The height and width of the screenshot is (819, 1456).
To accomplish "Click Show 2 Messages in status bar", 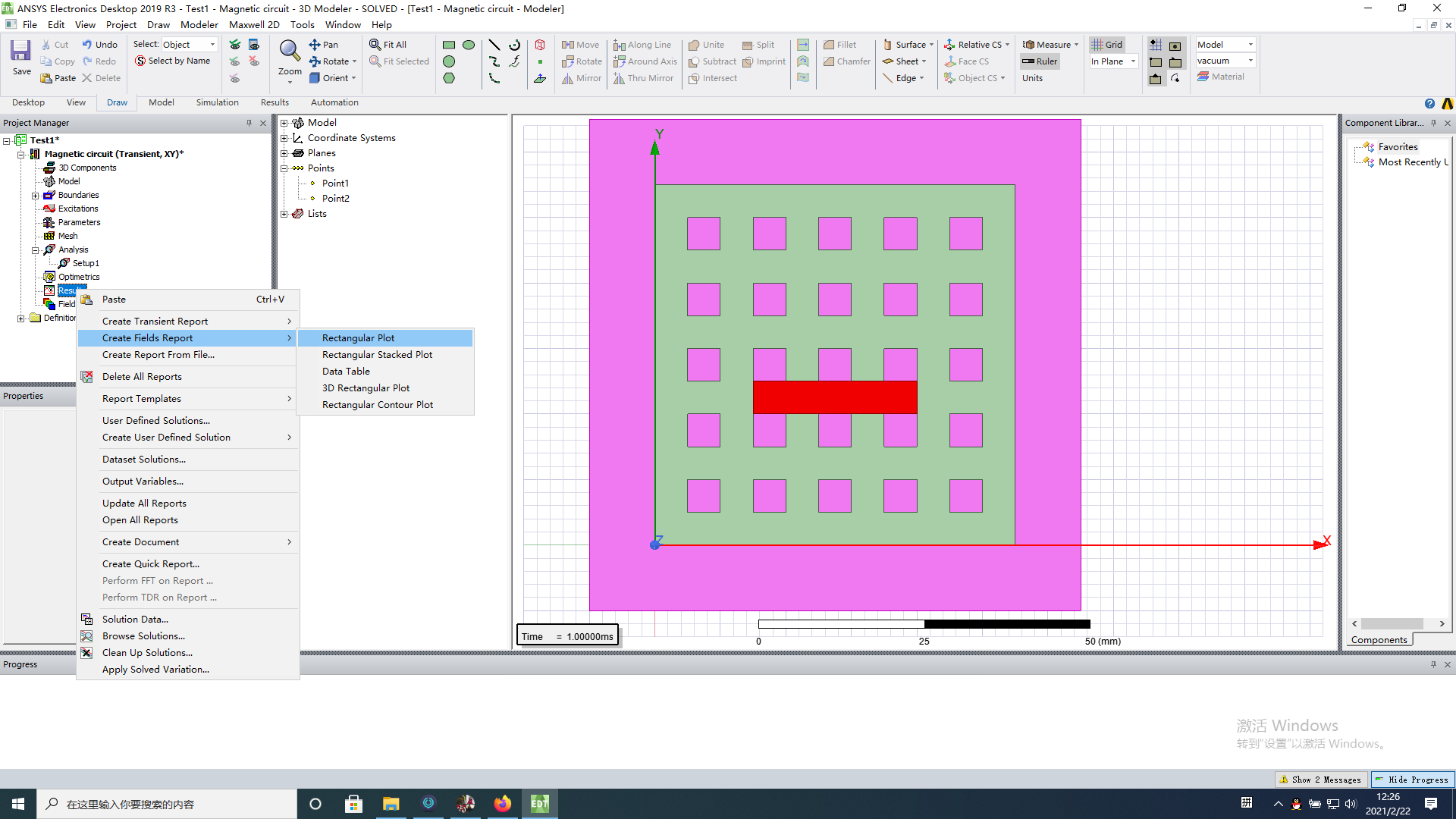I will [x=1320, y=779].
